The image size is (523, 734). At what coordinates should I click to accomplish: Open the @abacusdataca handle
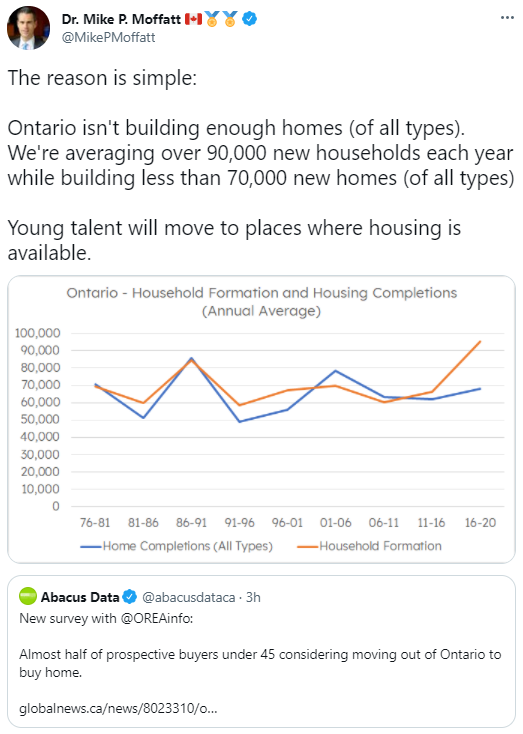(188, 597)
